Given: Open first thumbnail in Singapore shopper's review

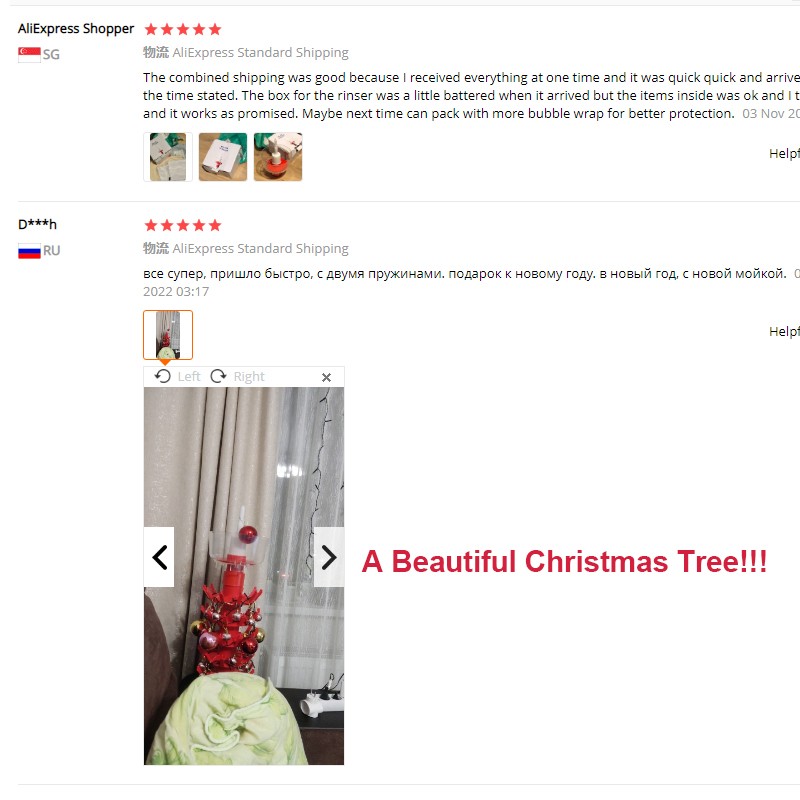Looking at the screenshot, I should 168,157.
